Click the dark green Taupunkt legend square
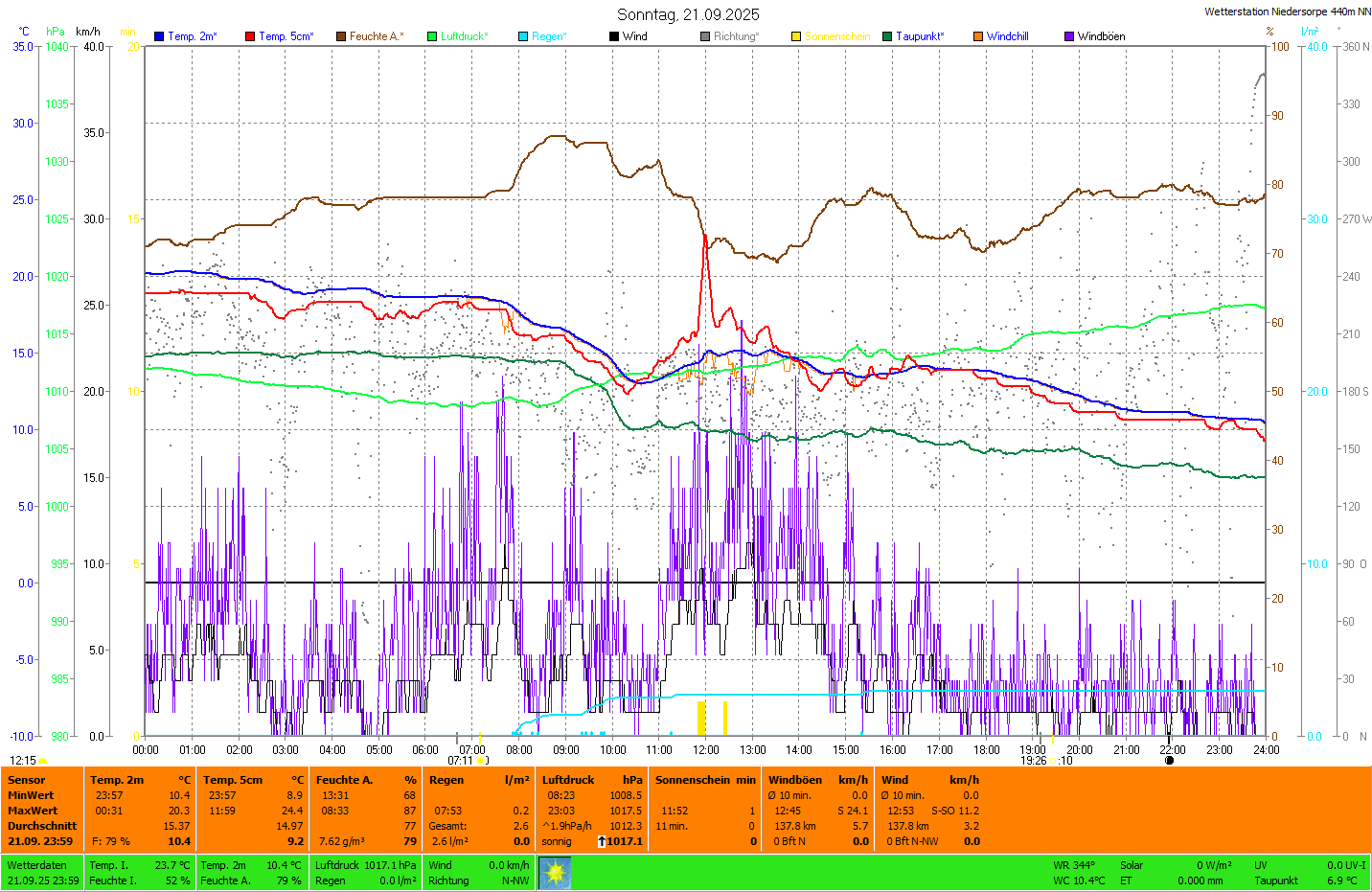 point(887,36)
